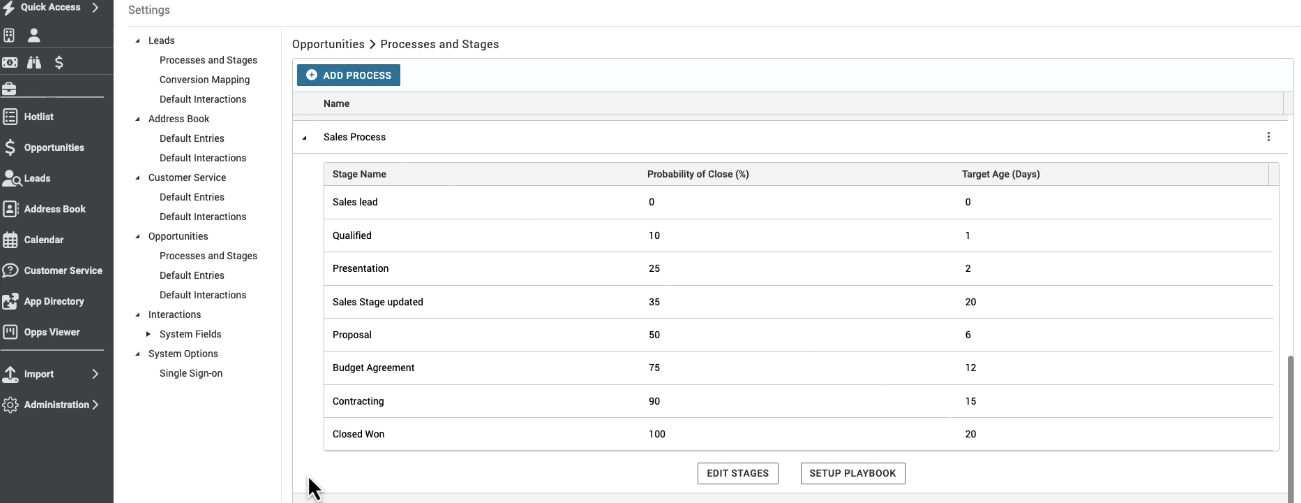The height and width of the screenshot is (503, 1301).
Task: Select Default Entries under Opportunities
Action: click(x=192, y=275)
